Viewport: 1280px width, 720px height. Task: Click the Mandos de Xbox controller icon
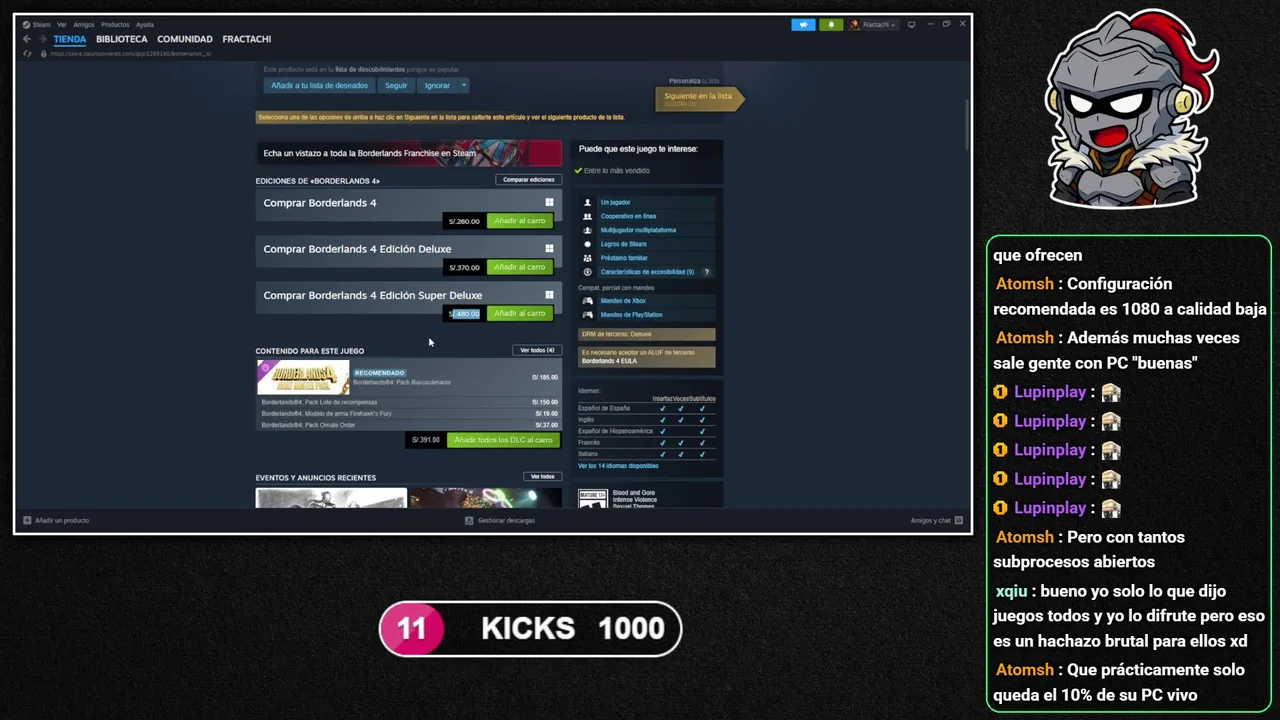click(x=588, y=301)
